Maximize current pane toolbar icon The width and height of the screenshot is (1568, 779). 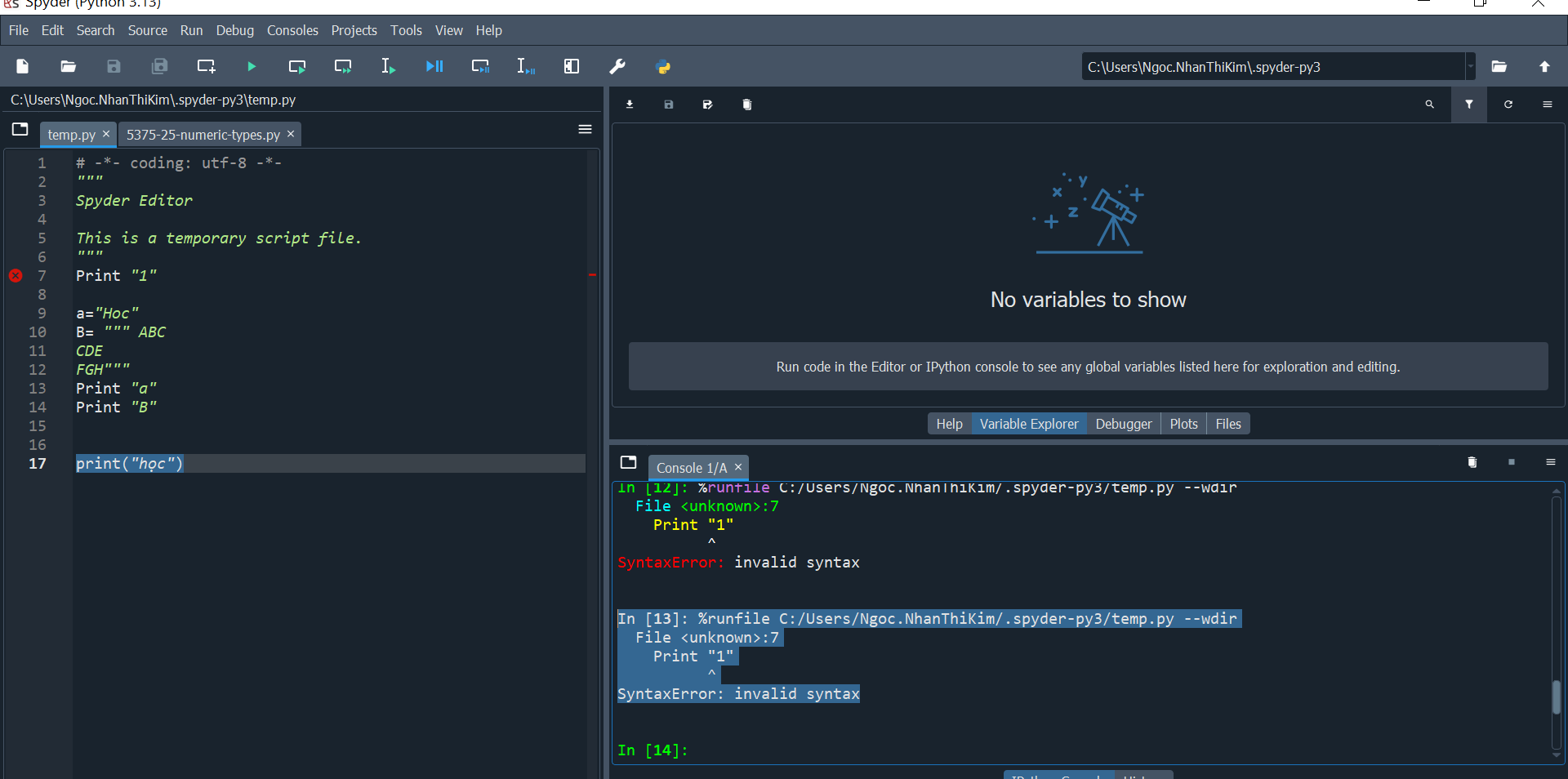click(x=572, y=66)
